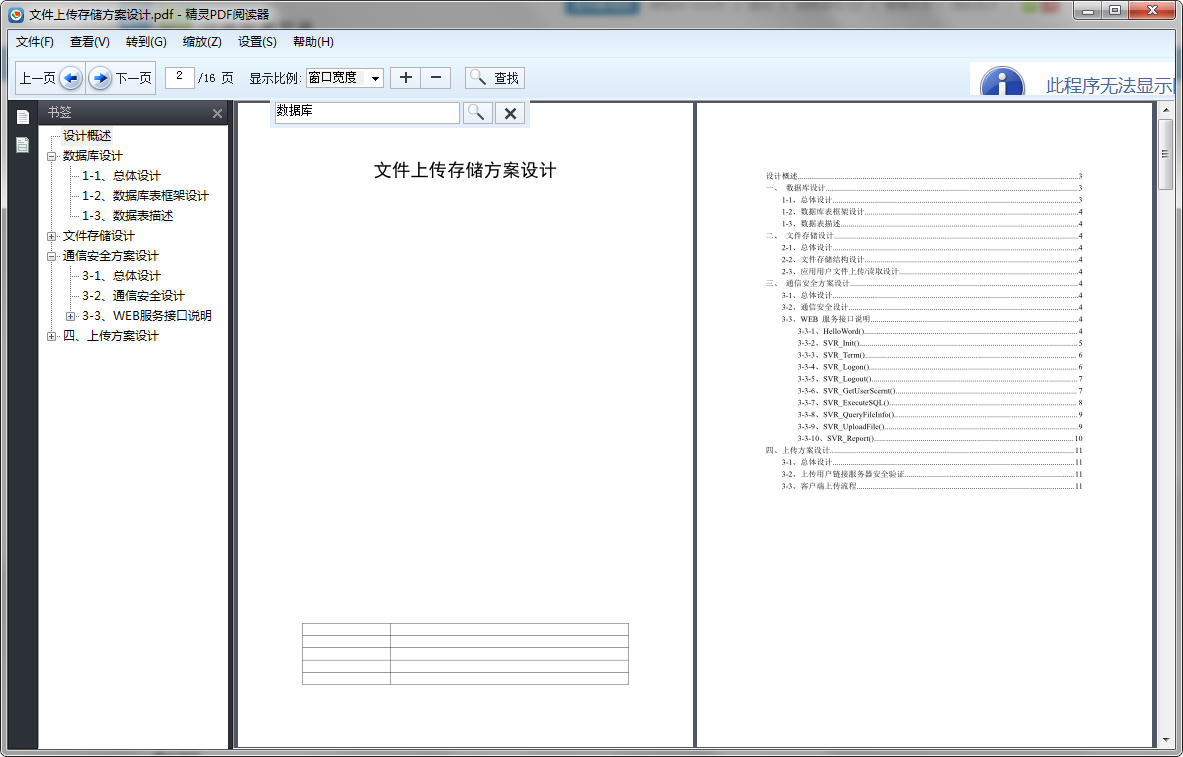
Task: Show the page thumbnails sidebar icon
Action: [x=23, y=116]
